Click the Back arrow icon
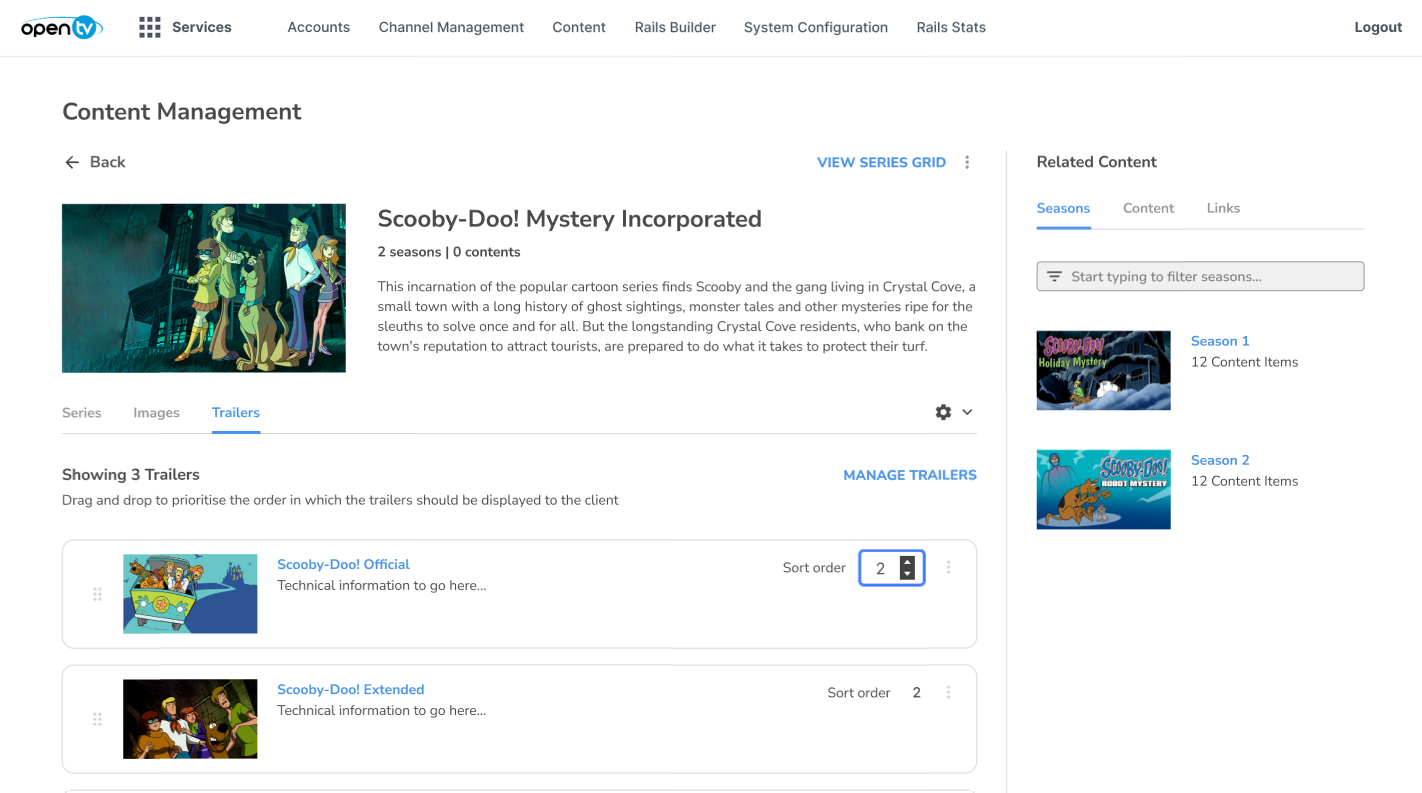Viewport: 1422px width, 793px height. (x=72, y=162)
